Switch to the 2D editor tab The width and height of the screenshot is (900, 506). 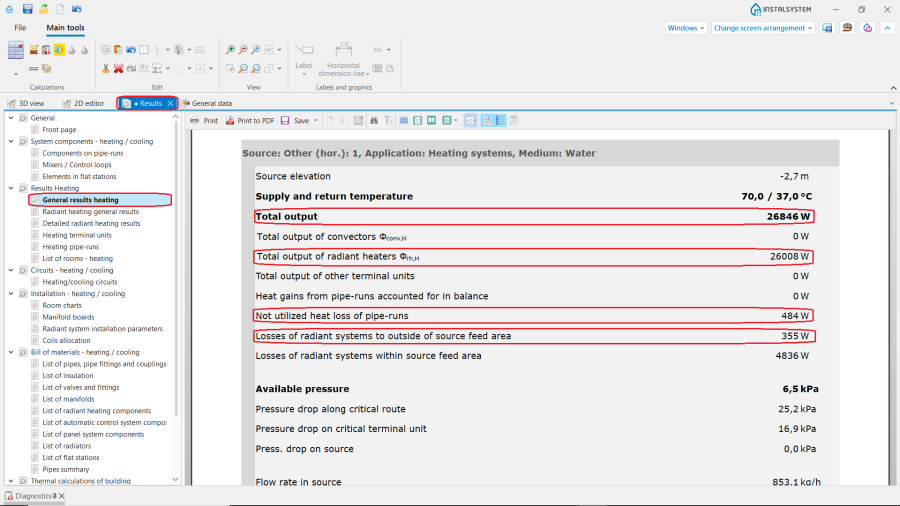coord(84,103)
